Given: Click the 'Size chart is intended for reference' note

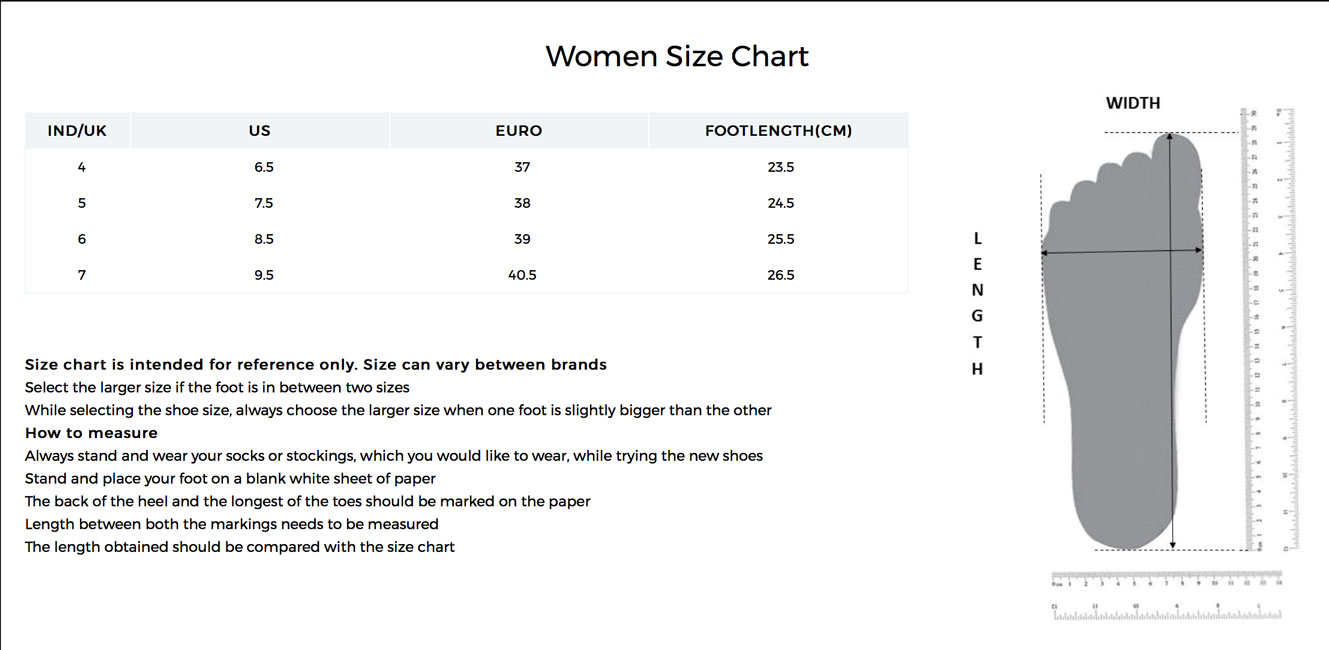Looking at the screenshot, I should point(316,365).
